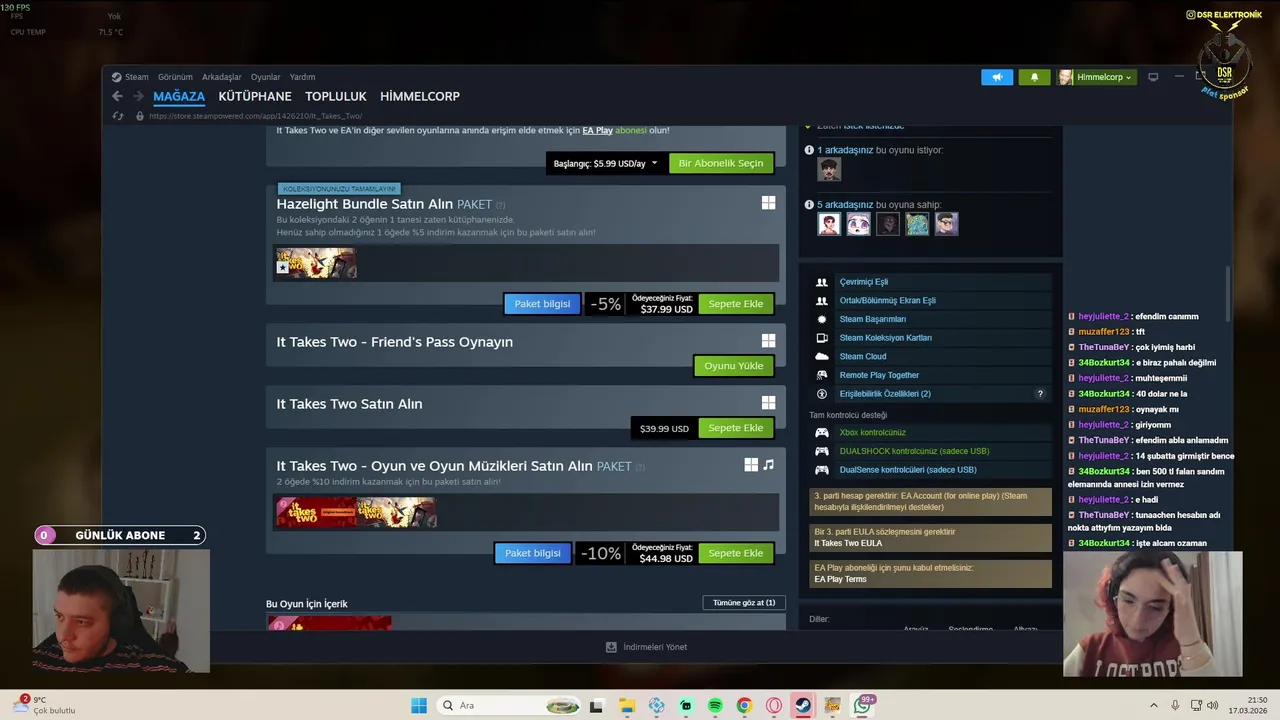1280x720 pixels.
Task: Click the accessibility icon beside Erişilebilirlik Özellikleri
Action: (x=822, y=394)
